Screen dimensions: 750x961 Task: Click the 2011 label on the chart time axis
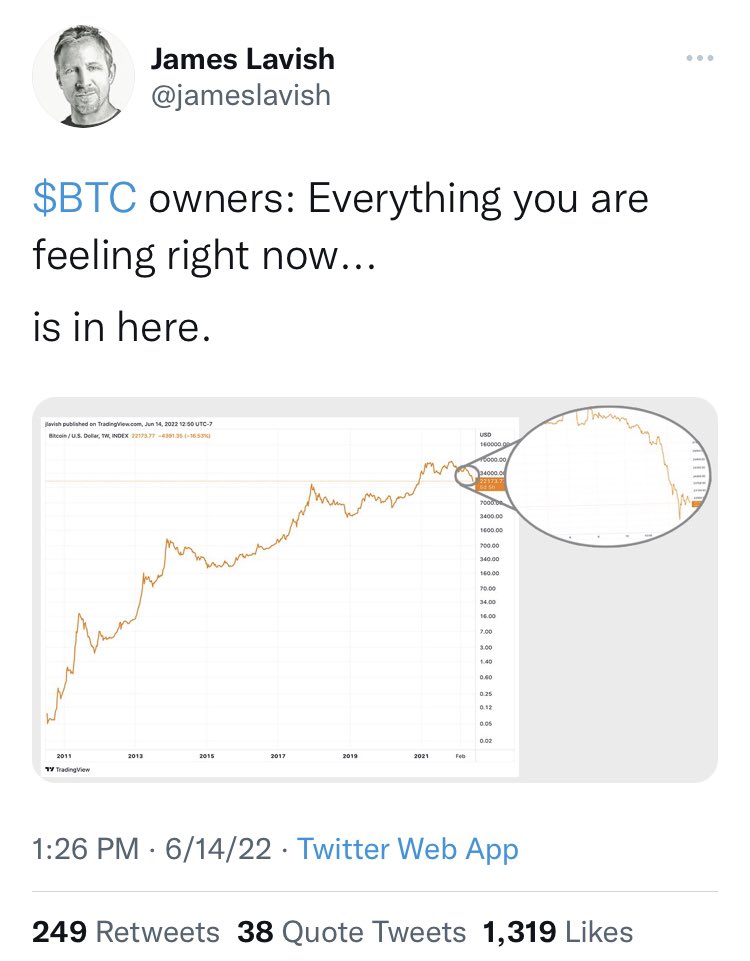(x=64, y=756)
